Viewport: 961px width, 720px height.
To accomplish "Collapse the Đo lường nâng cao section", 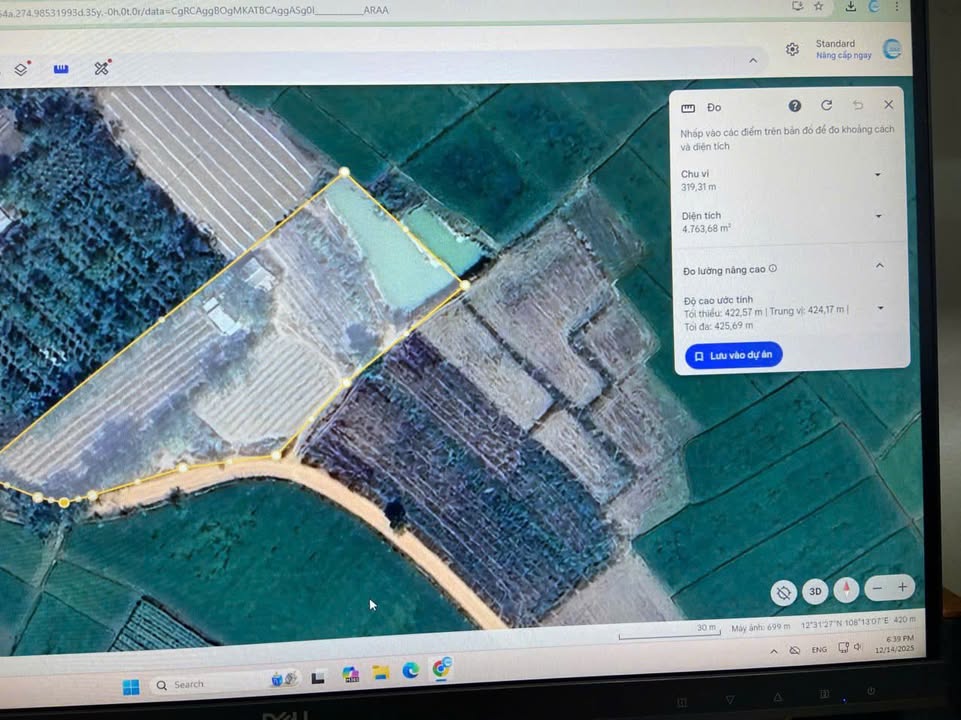I will pyautogui.click(x=879, y=265).
